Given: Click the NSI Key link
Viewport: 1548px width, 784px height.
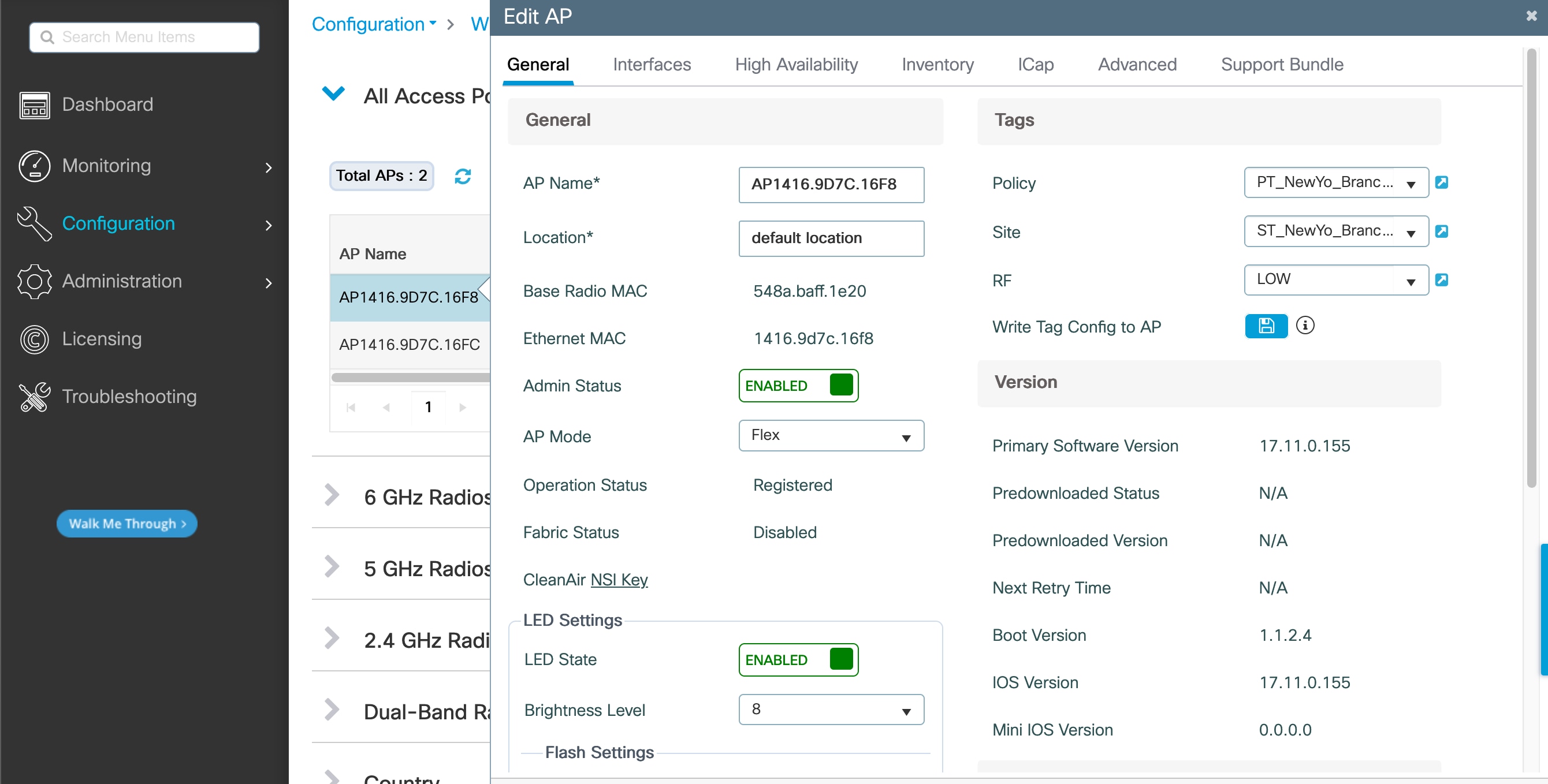Looking at the screenshot, I should tap(619, 580).
